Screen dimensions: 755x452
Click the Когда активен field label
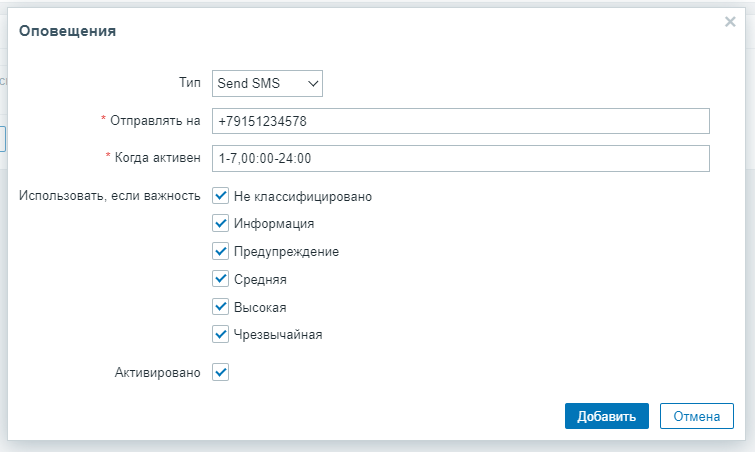[x=158, y=158]
